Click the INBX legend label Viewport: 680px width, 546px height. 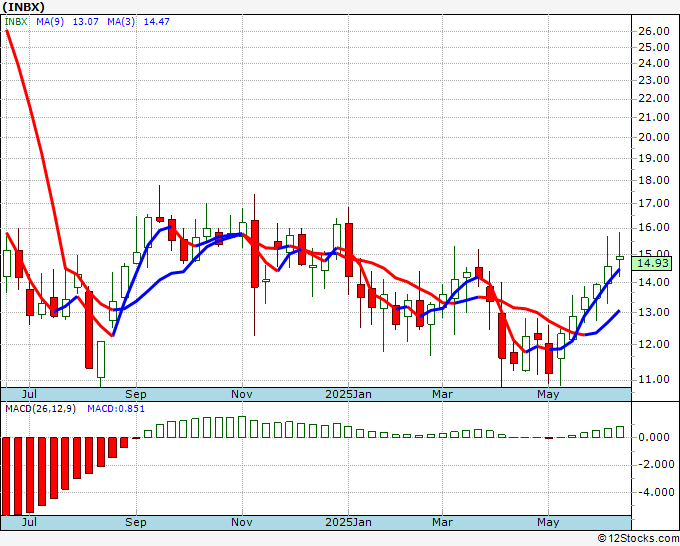click(x=16, y=22)
